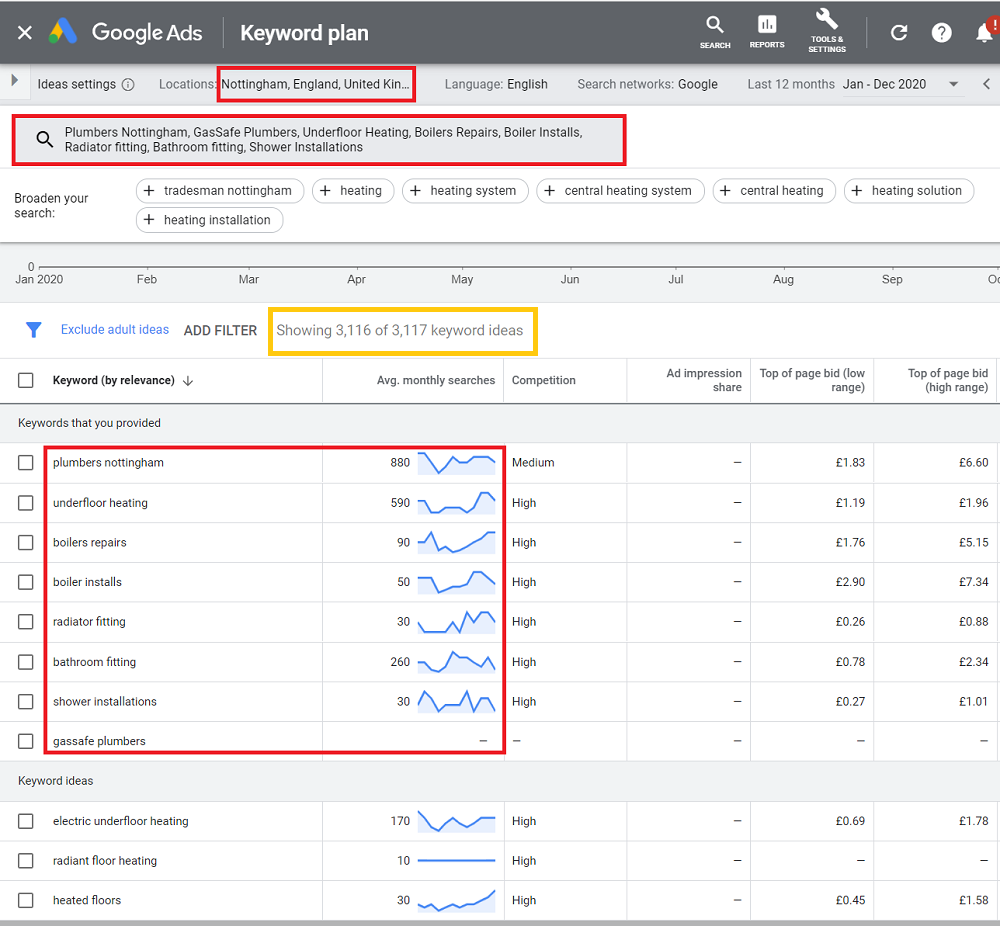Check 'electric underfloor heating' row checkbox
The height and width of the screenshot is (926, 1000).
(x=26, y=821)
